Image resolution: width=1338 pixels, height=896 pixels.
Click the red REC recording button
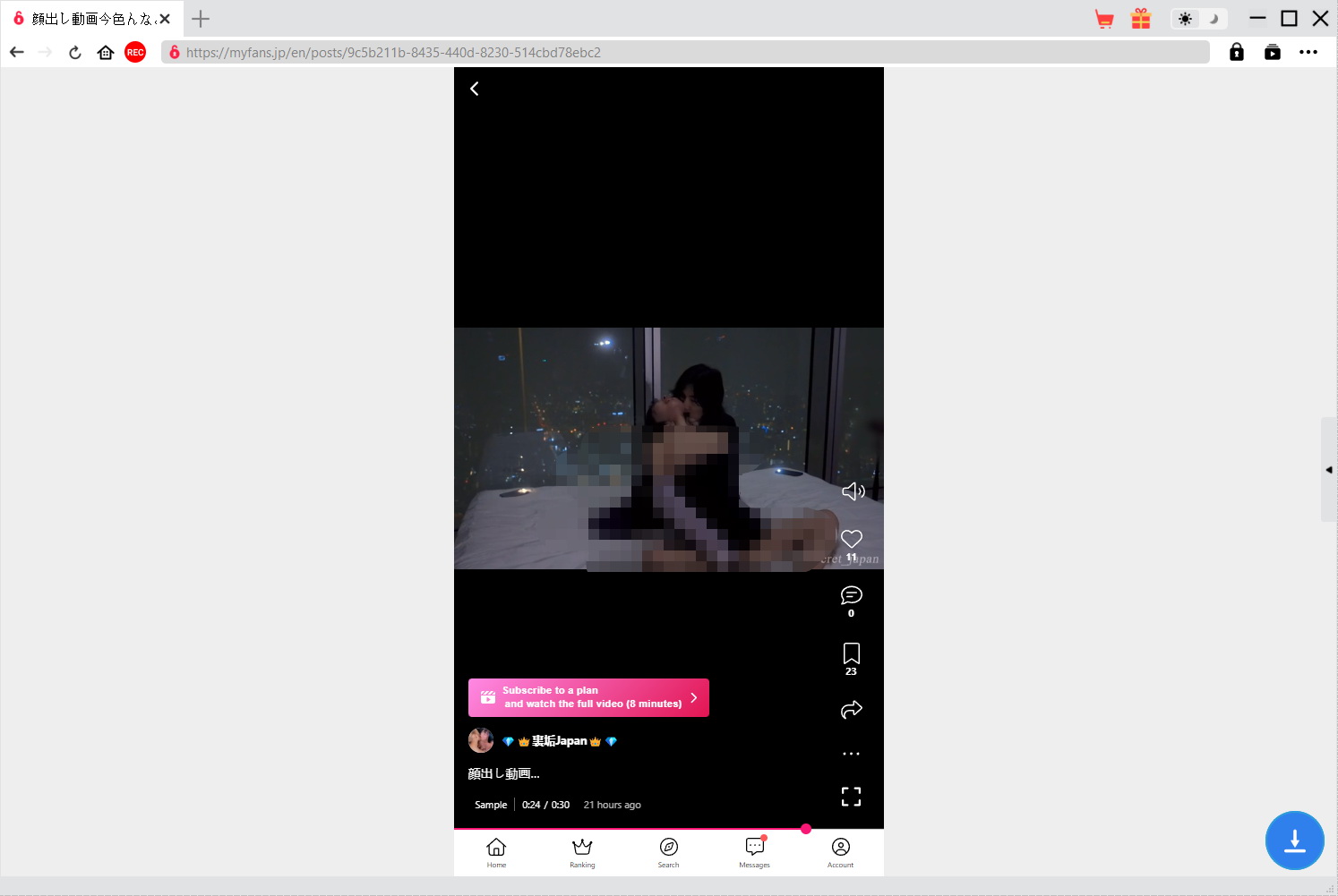(x=135, y=52)
